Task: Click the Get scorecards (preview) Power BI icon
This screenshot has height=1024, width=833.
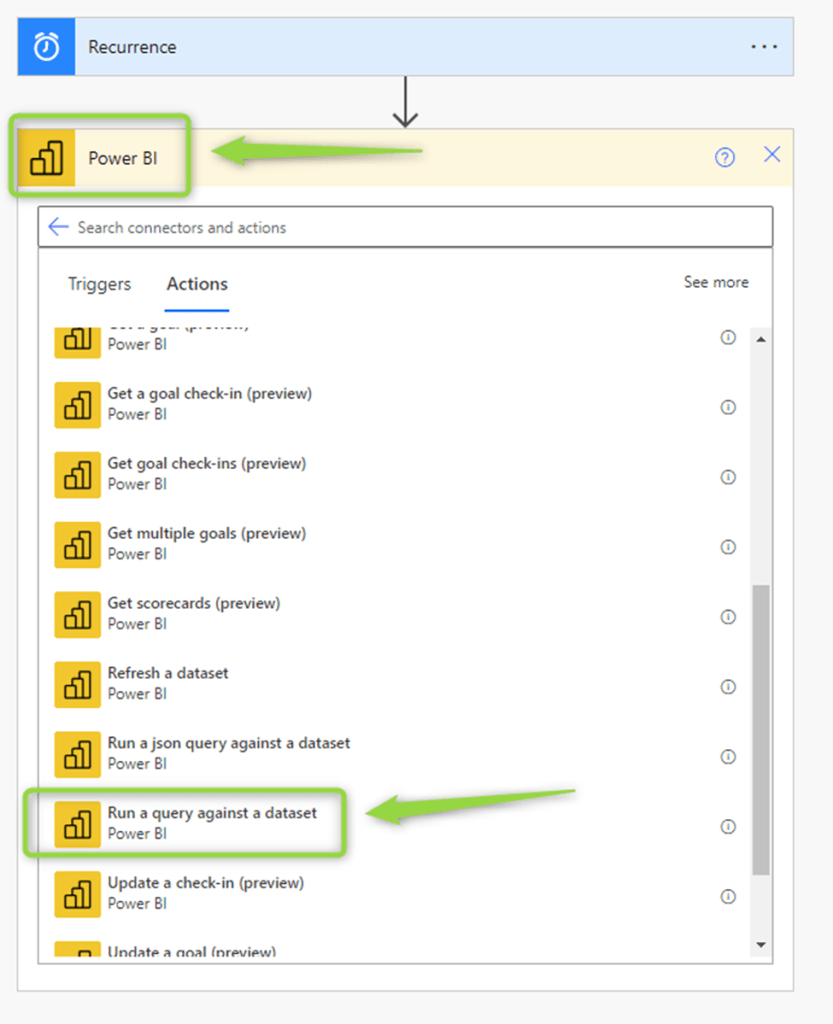Action: (x=77, y=614)
